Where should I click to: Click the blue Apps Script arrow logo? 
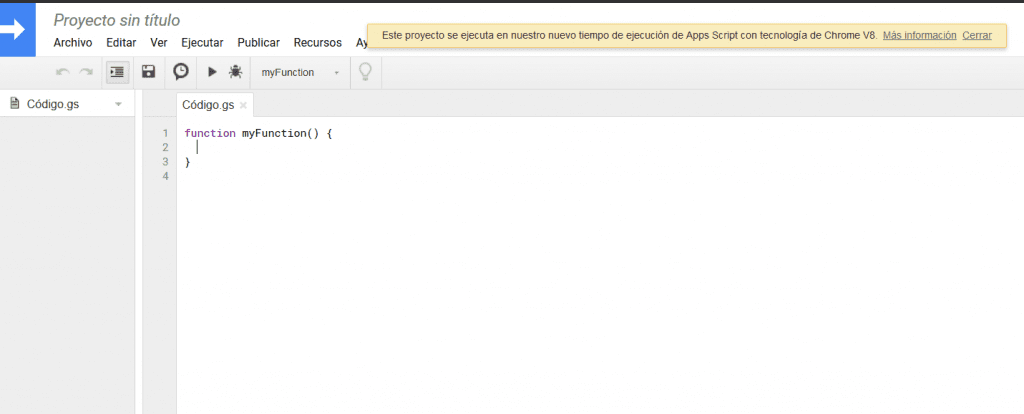18,29
